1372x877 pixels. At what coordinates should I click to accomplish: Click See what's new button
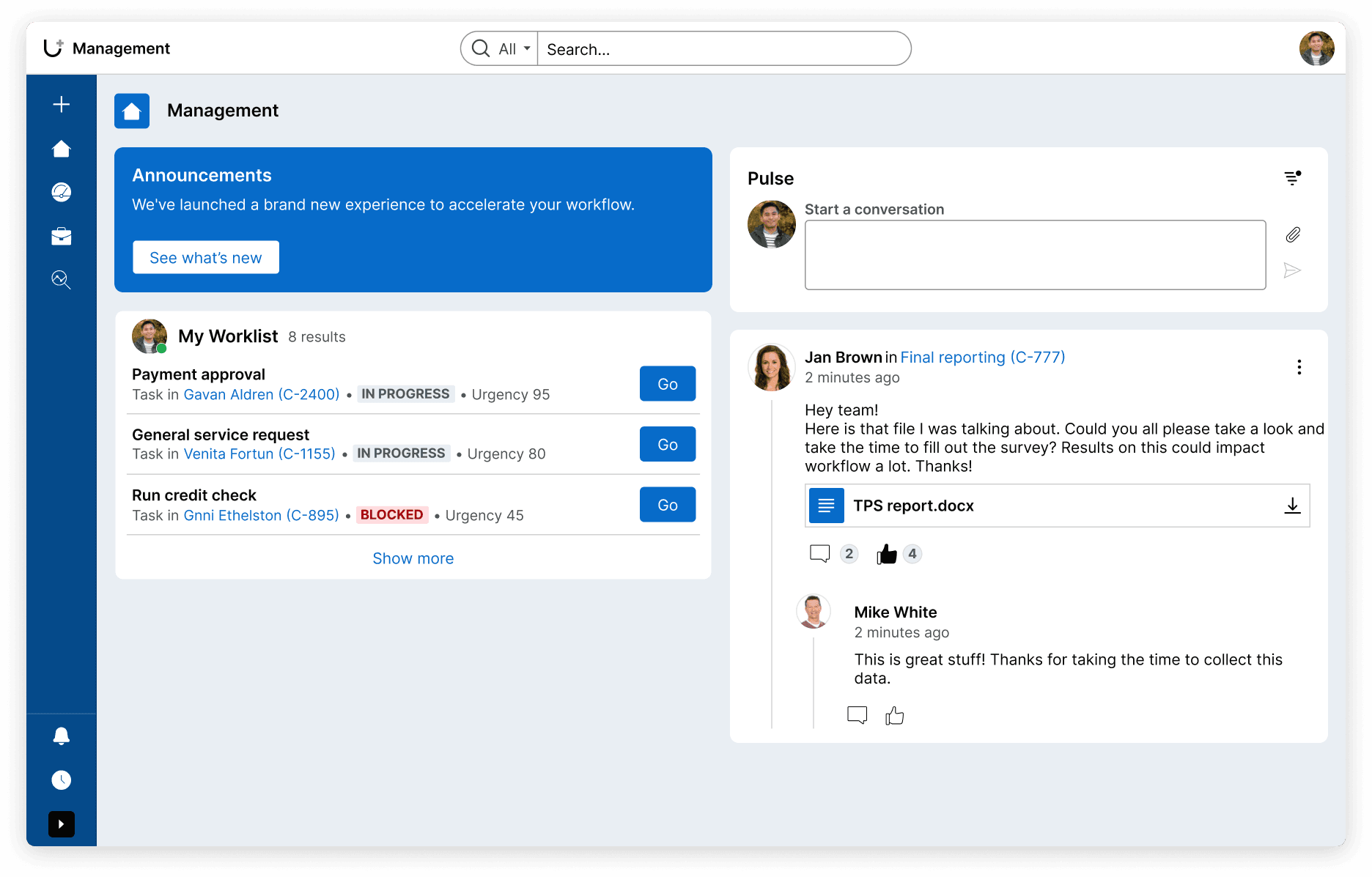pos(206,258)
